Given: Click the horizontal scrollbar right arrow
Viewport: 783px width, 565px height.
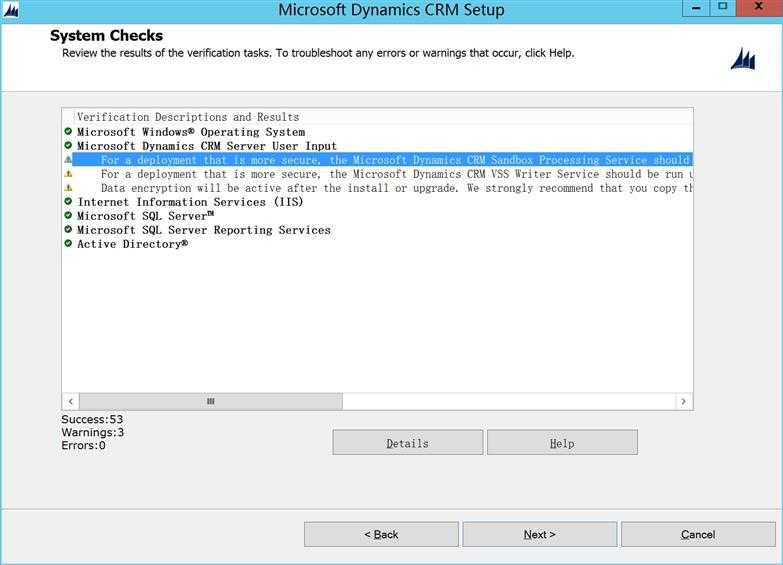Looking at the screenshot, I should click(x=684, y=402).
